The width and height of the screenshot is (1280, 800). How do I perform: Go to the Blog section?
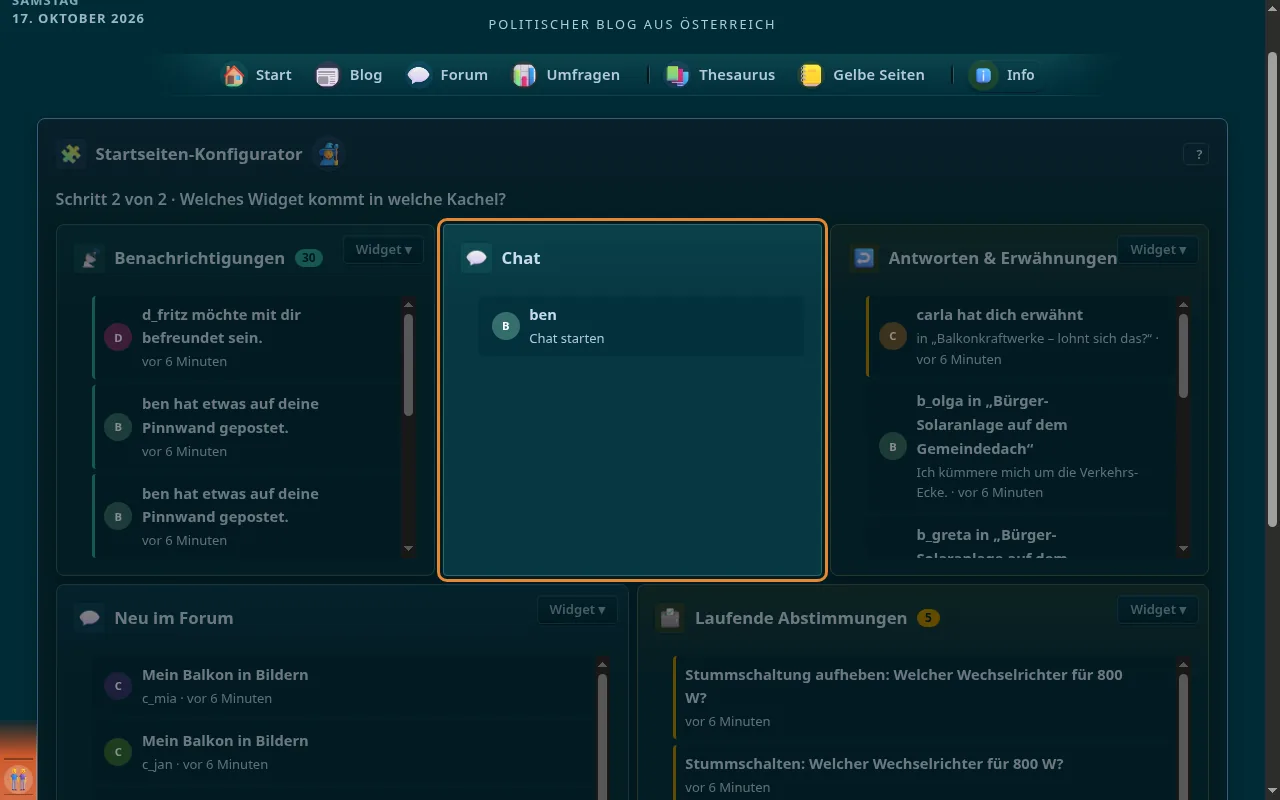point(349,75)
